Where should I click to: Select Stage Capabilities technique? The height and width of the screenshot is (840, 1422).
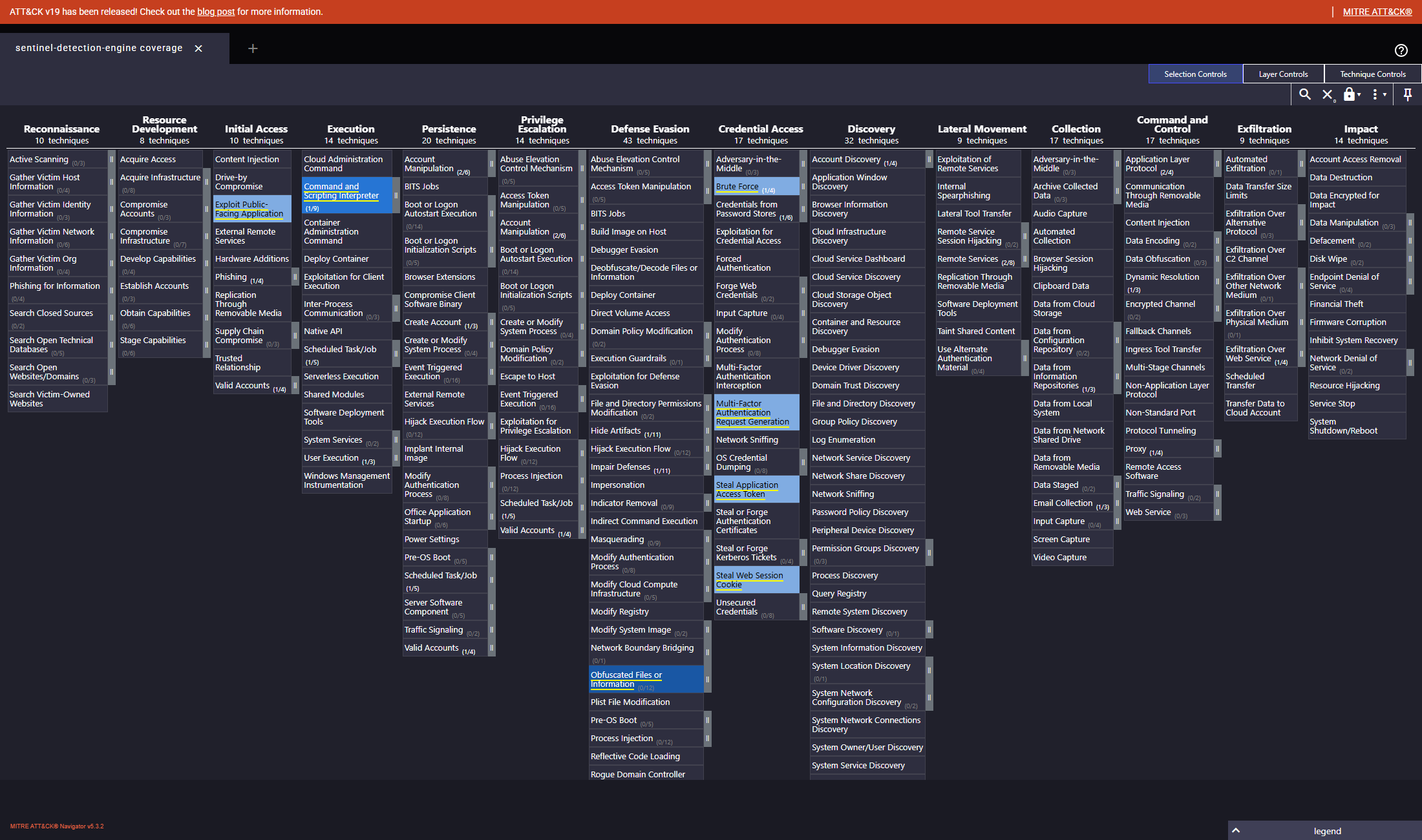[x=160, y=344]
